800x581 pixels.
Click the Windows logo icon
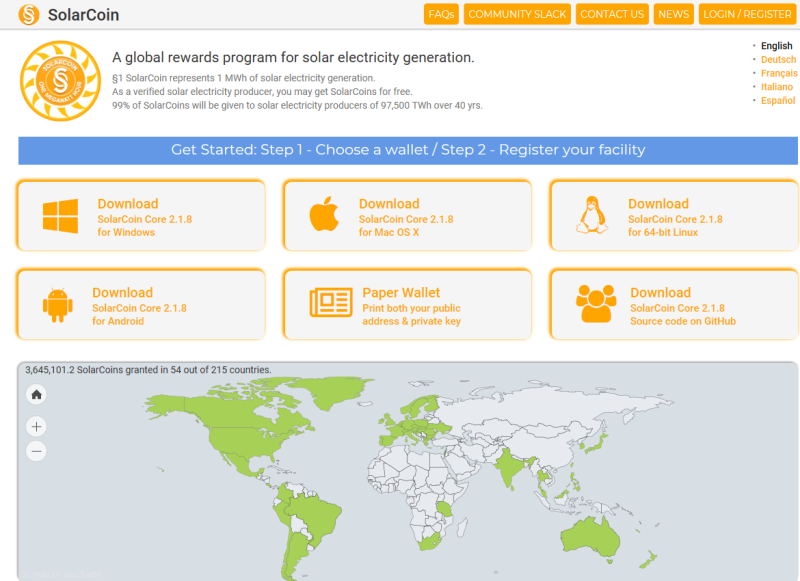click(60, 216)
